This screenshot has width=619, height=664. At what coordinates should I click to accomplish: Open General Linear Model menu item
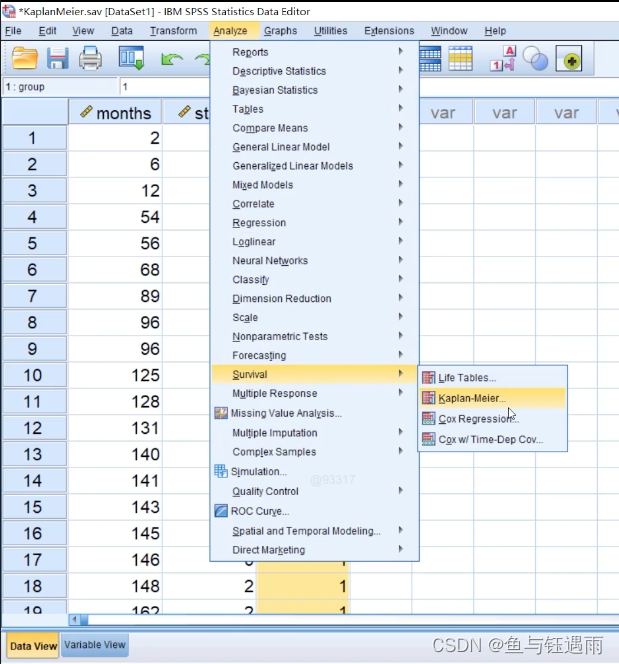point(314,147)
